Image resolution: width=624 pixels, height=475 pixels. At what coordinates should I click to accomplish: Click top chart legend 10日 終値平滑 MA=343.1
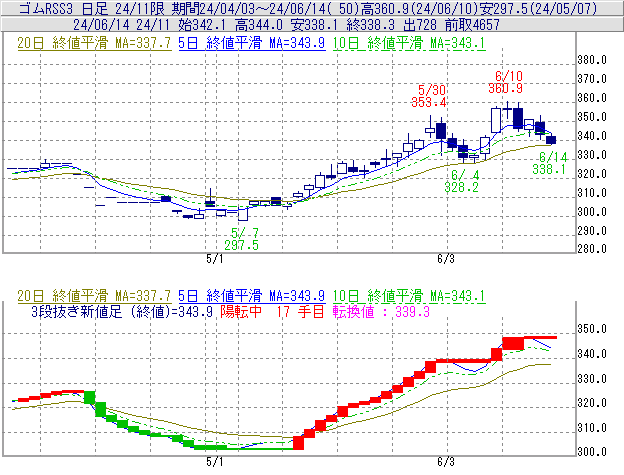coord(409,43)
